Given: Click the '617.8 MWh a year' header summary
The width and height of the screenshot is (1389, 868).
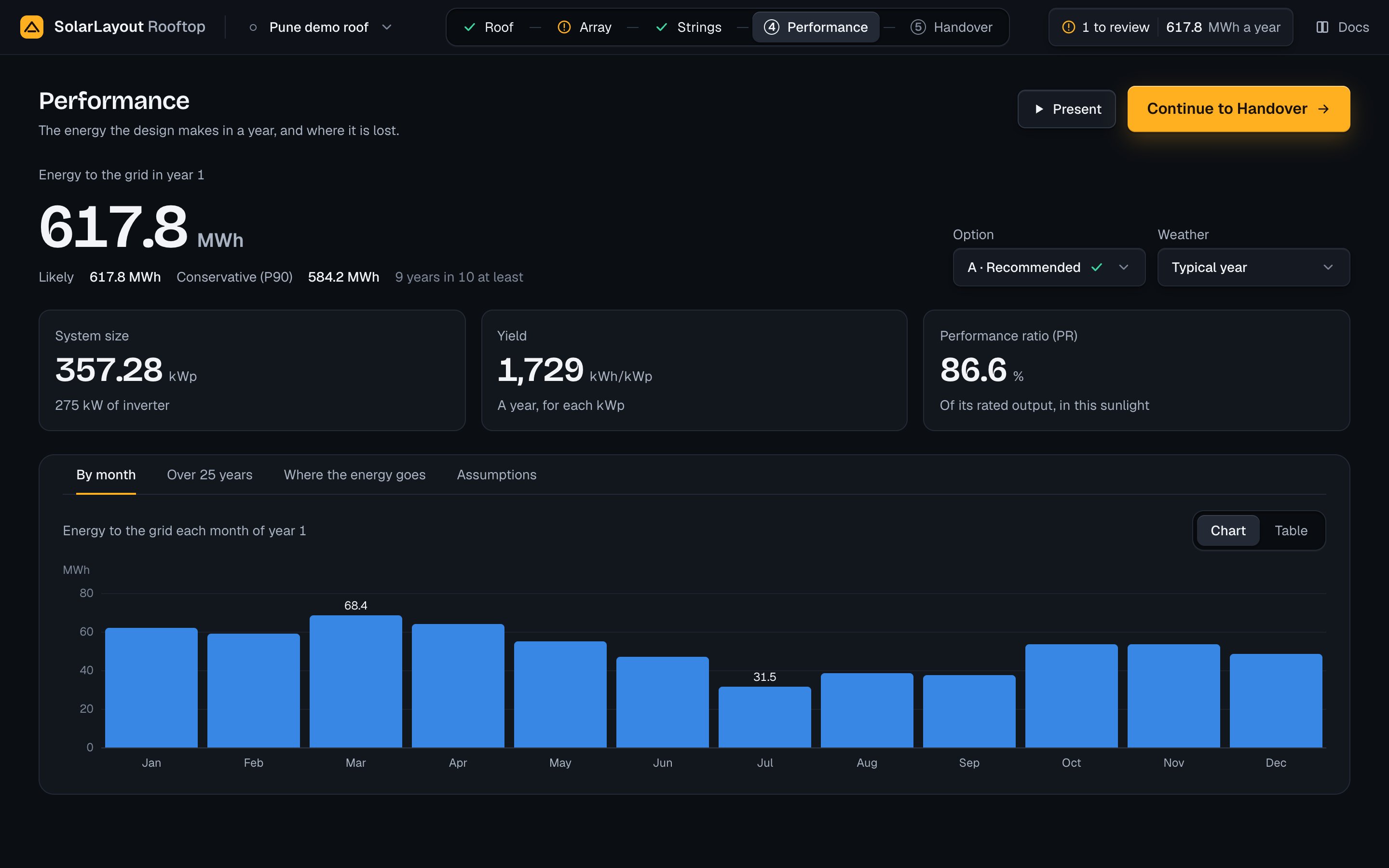Looking at the screenshot, I should coord(1223,27).
